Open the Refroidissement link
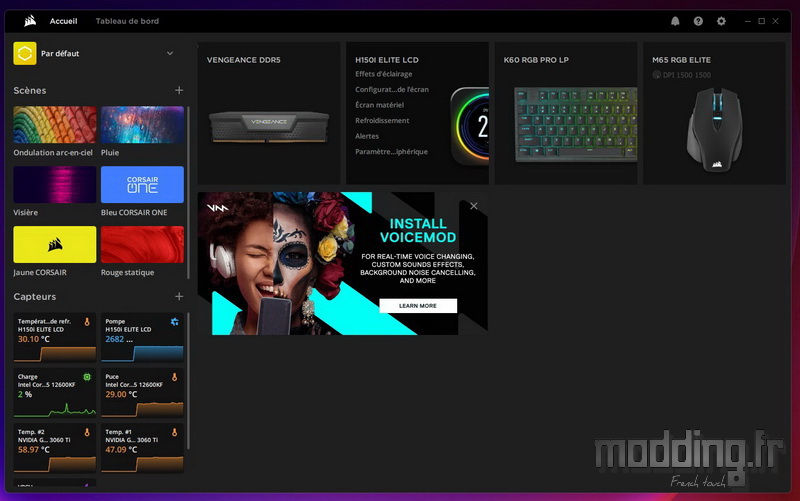This screenshot has height=501, width=800. coord(382,120)
